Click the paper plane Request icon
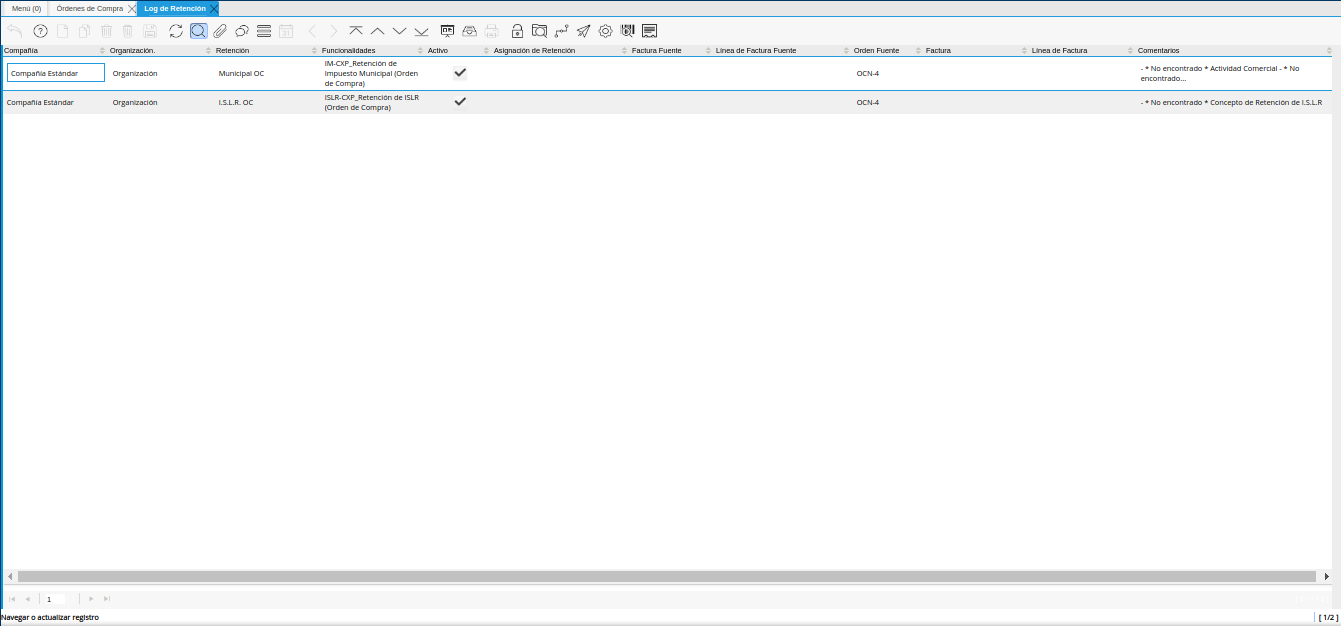Screen dimensions: 1341x626 click(x=583, y=31)
